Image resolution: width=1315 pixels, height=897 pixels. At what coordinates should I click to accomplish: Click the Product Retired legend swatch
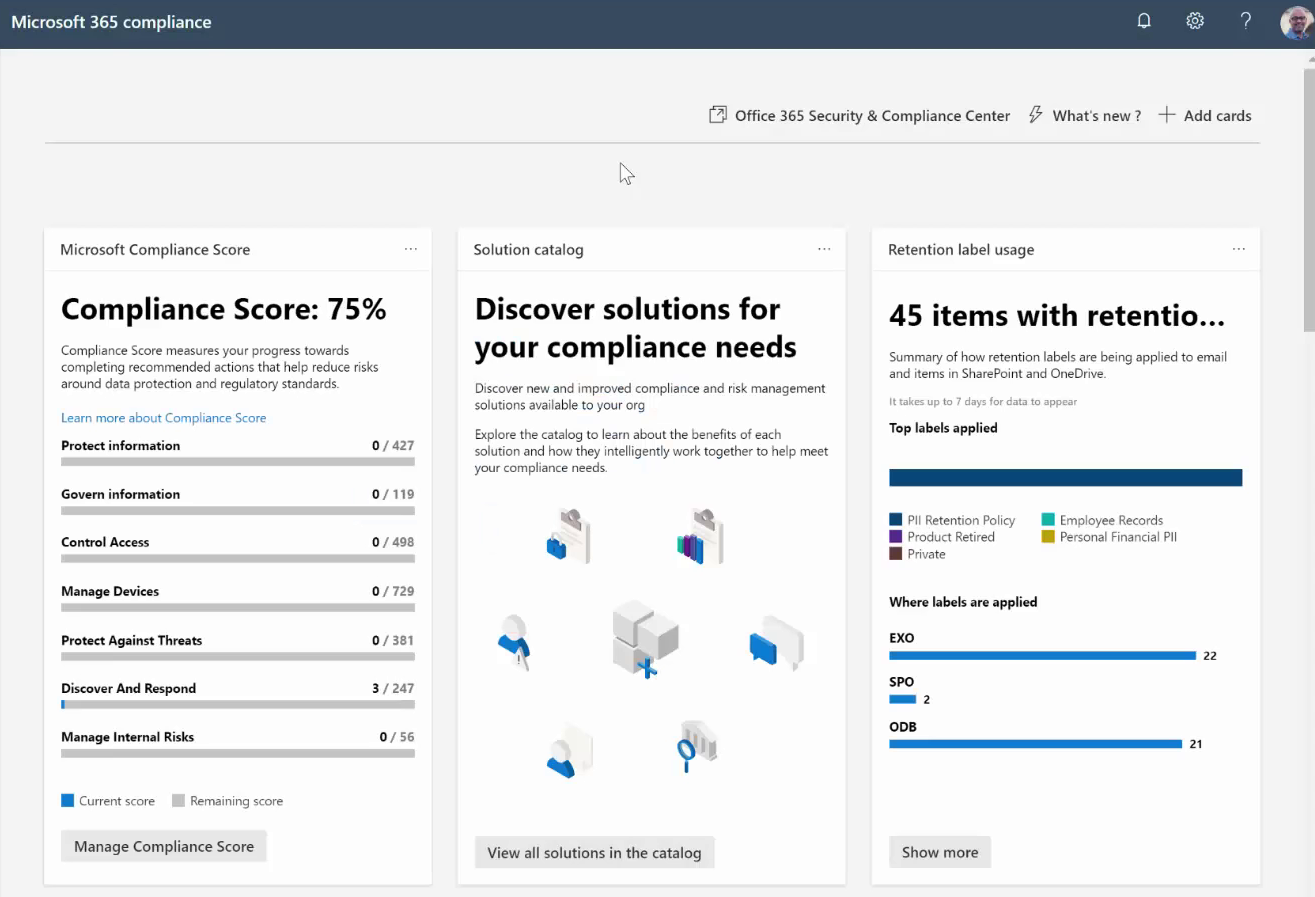[x=896, y=537]
